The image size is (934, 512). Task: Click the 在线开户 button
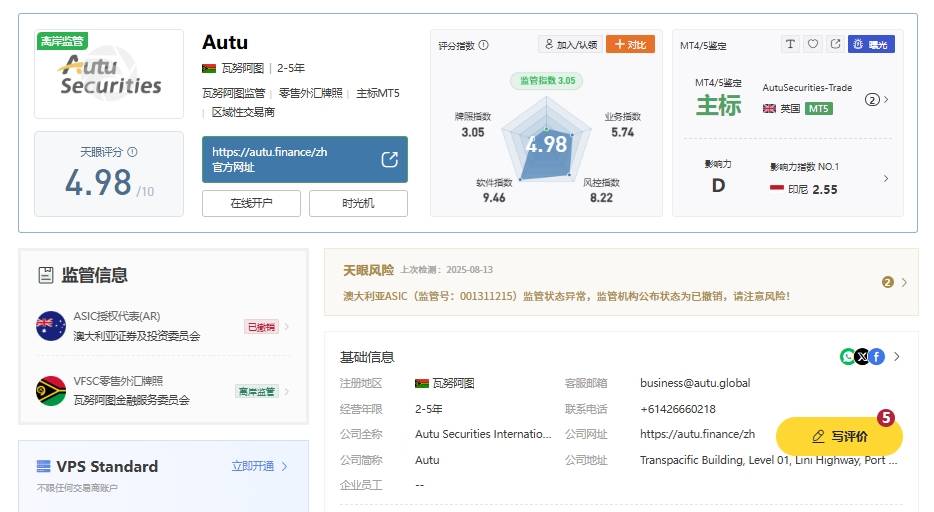tap(251, 203)
